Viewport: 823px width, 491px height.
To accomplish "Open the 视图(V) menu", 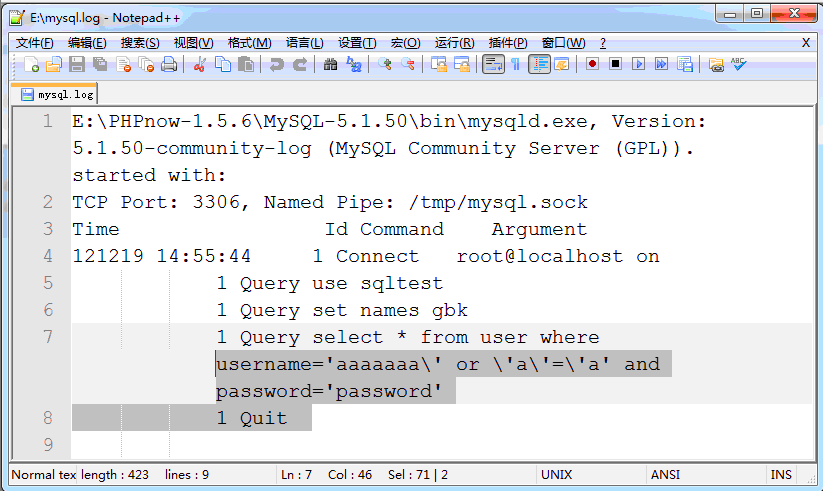I will pos(194,43).
